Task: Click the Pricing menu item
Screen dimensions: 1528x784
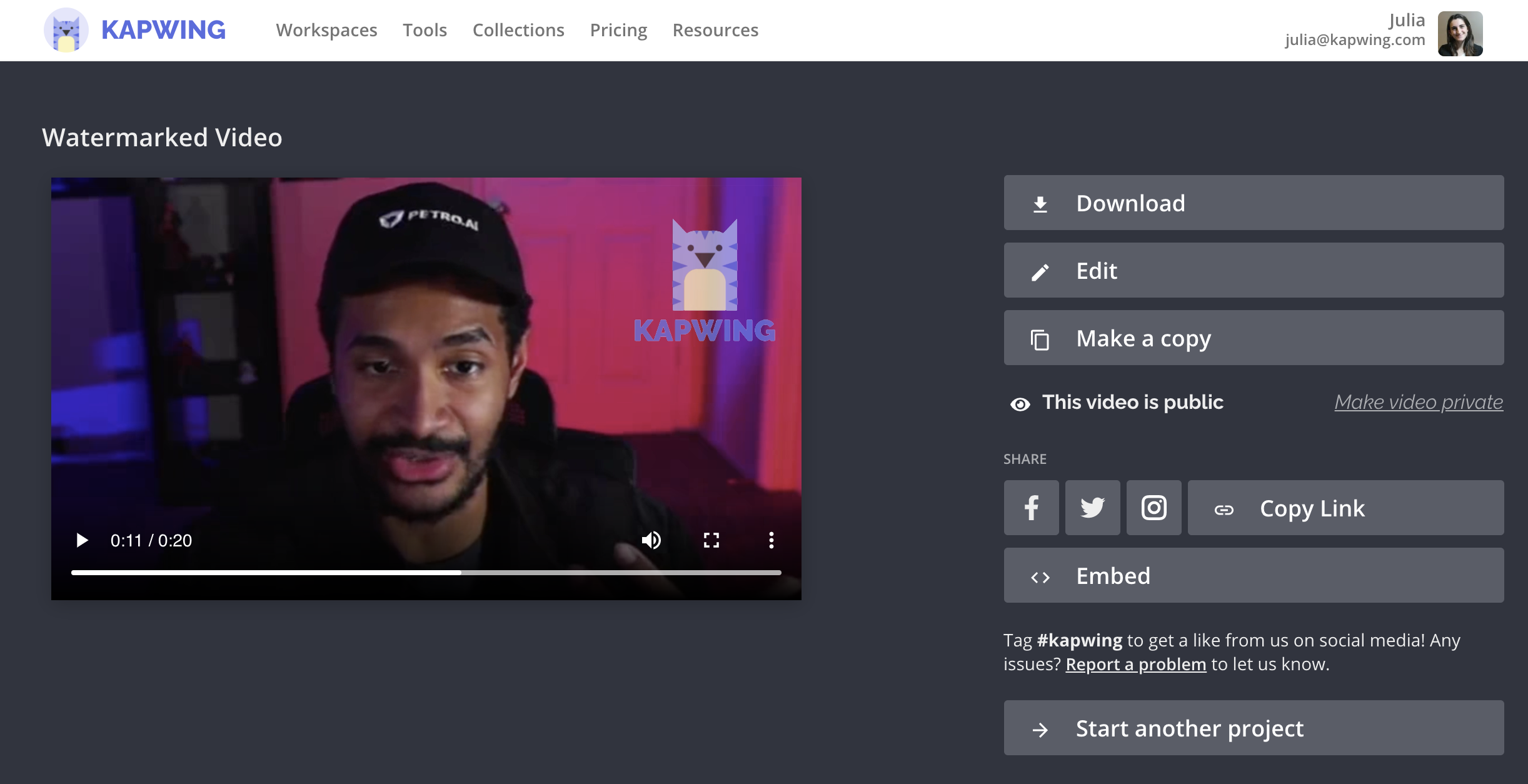Action: point(618,29)
